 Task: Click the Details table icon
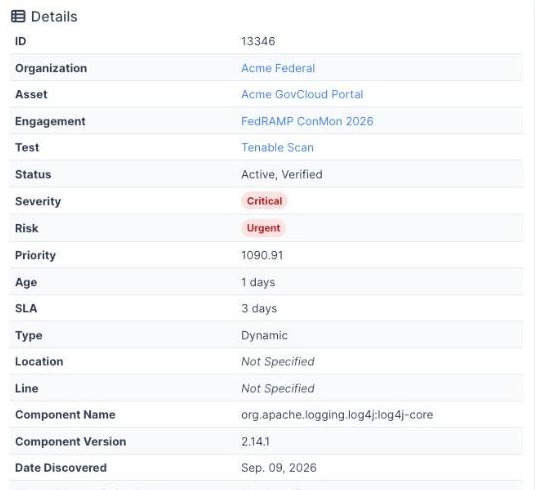[x=18, y=16]
